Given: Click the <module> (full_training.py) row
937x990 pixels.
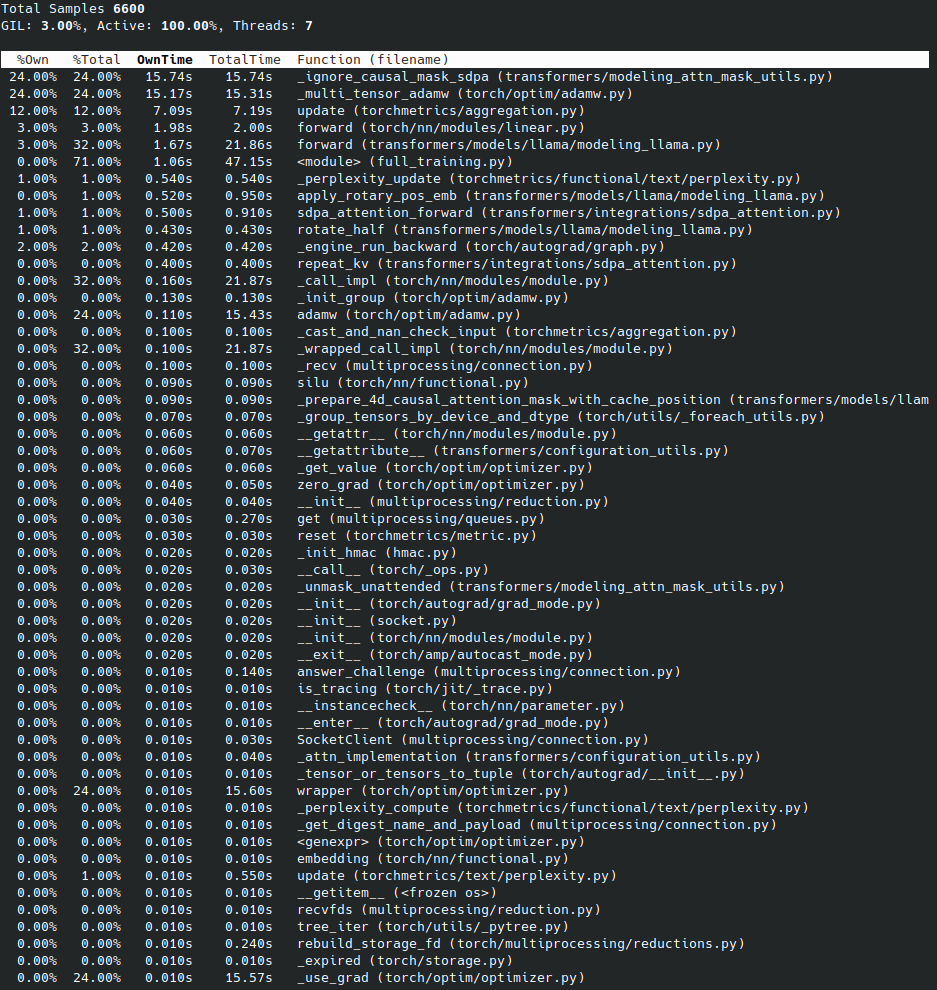Looking at the screenshot, I should point(404,162).
